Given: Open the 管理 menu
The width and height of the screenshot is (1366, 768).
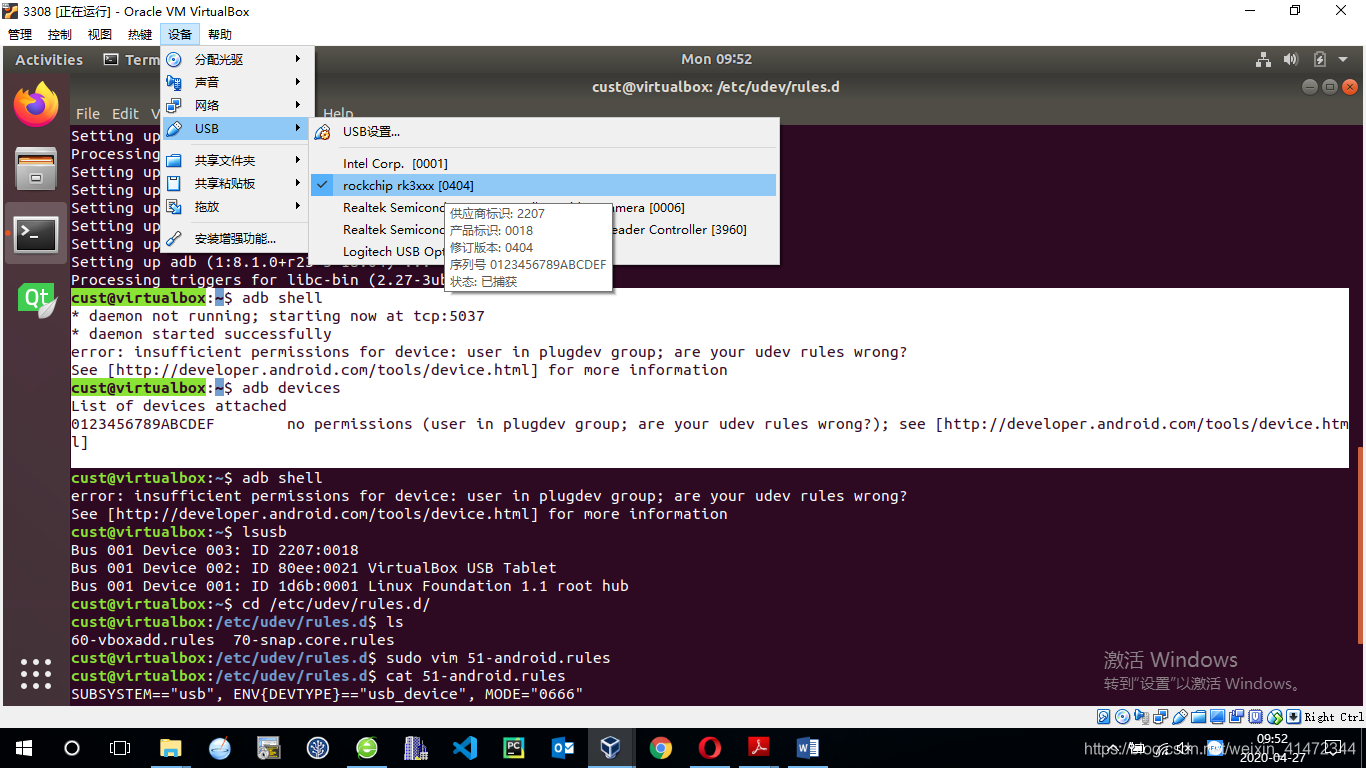Looking at the screenshot, I should pos(20,35).
